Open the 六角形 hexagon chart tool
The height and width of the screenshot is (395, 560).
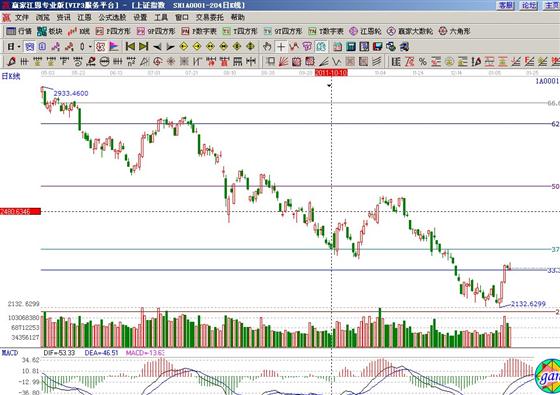coord(455,31)
